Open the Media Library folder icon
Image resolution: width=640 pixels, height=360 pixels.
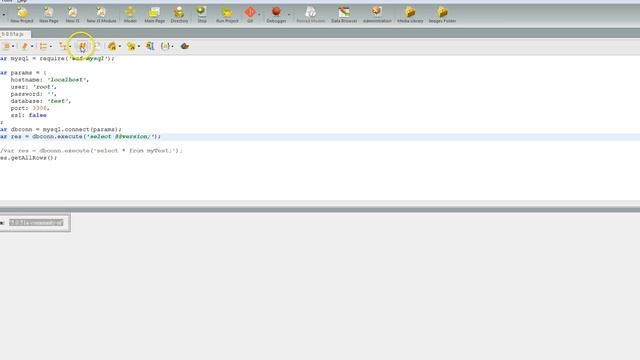pos(410,12)
